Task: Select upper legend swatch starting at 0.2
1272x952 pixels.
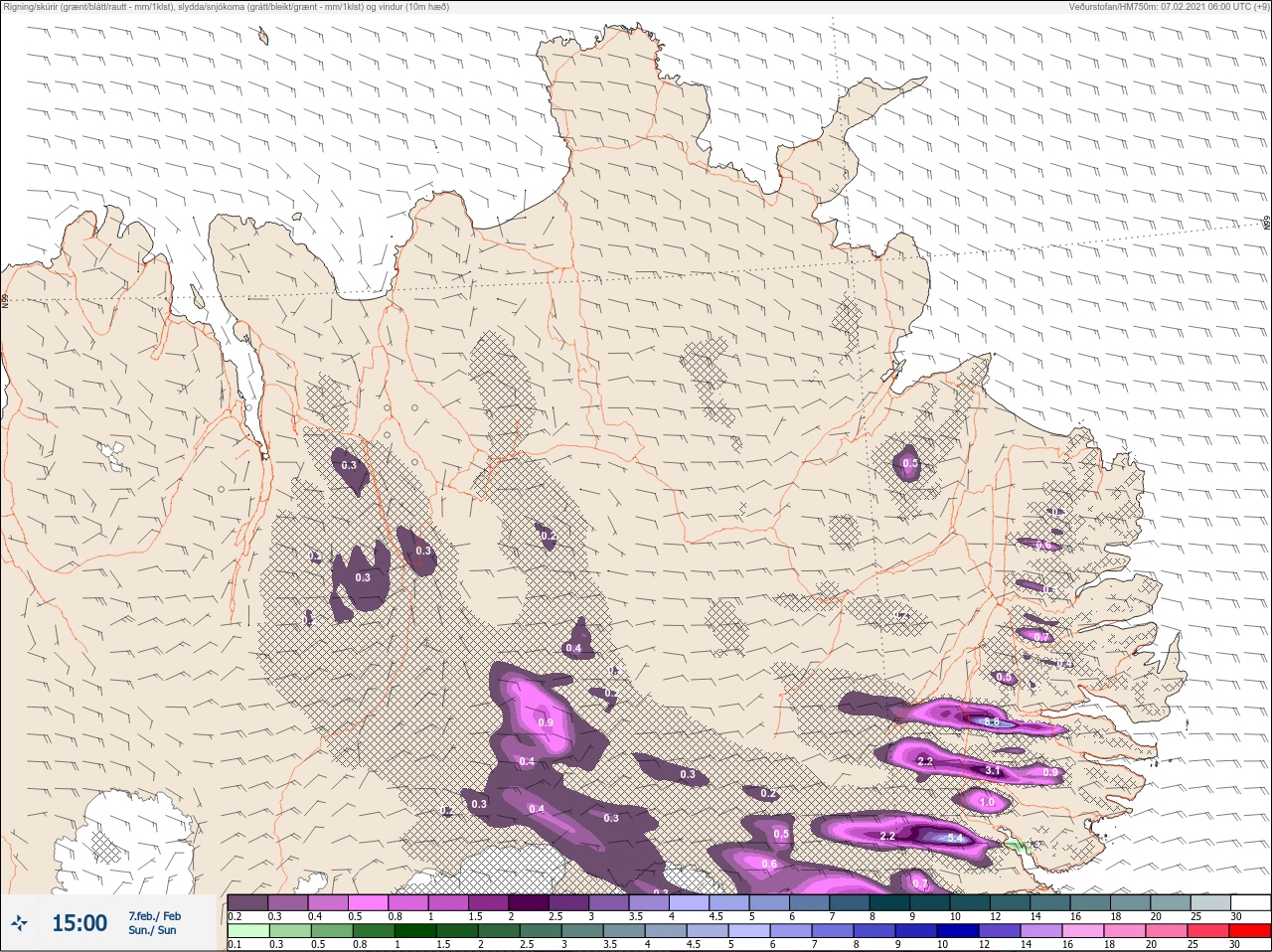Action: [248, 902]
